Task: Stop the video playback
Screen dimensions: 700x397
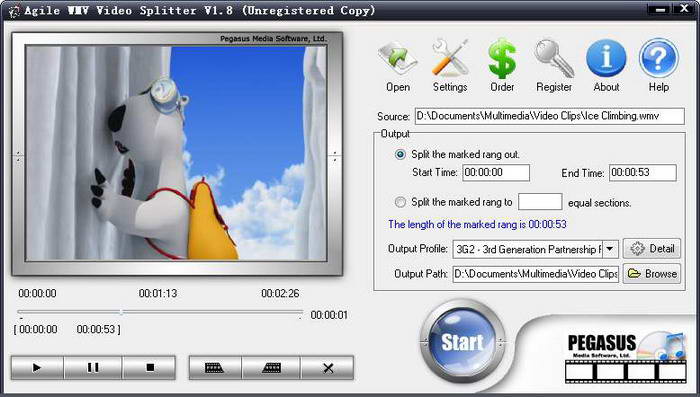Action: tap(150, 368)
